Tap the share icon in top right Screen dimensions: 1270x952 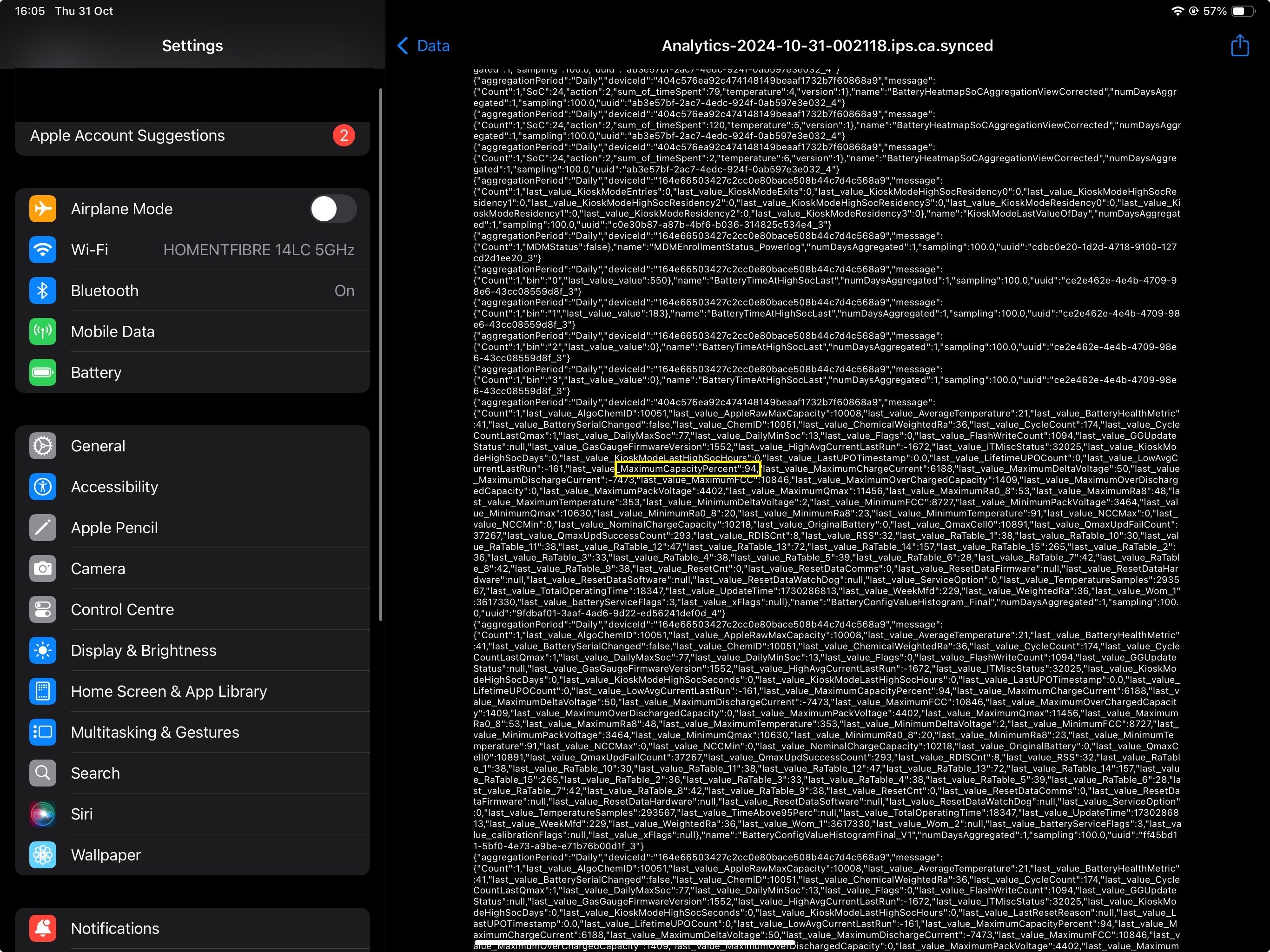click(x=1239, y=46)
